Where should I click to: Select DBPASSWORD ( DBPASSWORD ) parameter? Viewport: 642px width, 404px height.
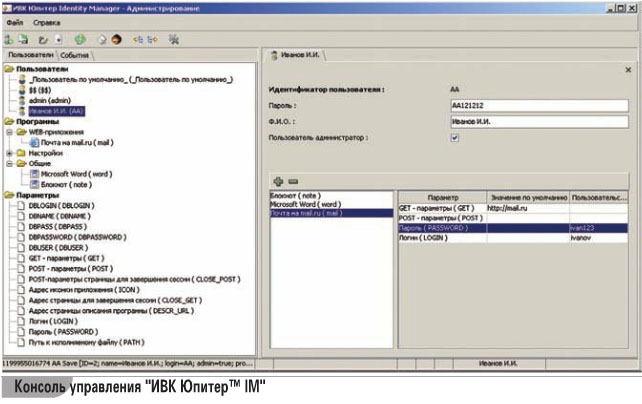pos(77,237)
